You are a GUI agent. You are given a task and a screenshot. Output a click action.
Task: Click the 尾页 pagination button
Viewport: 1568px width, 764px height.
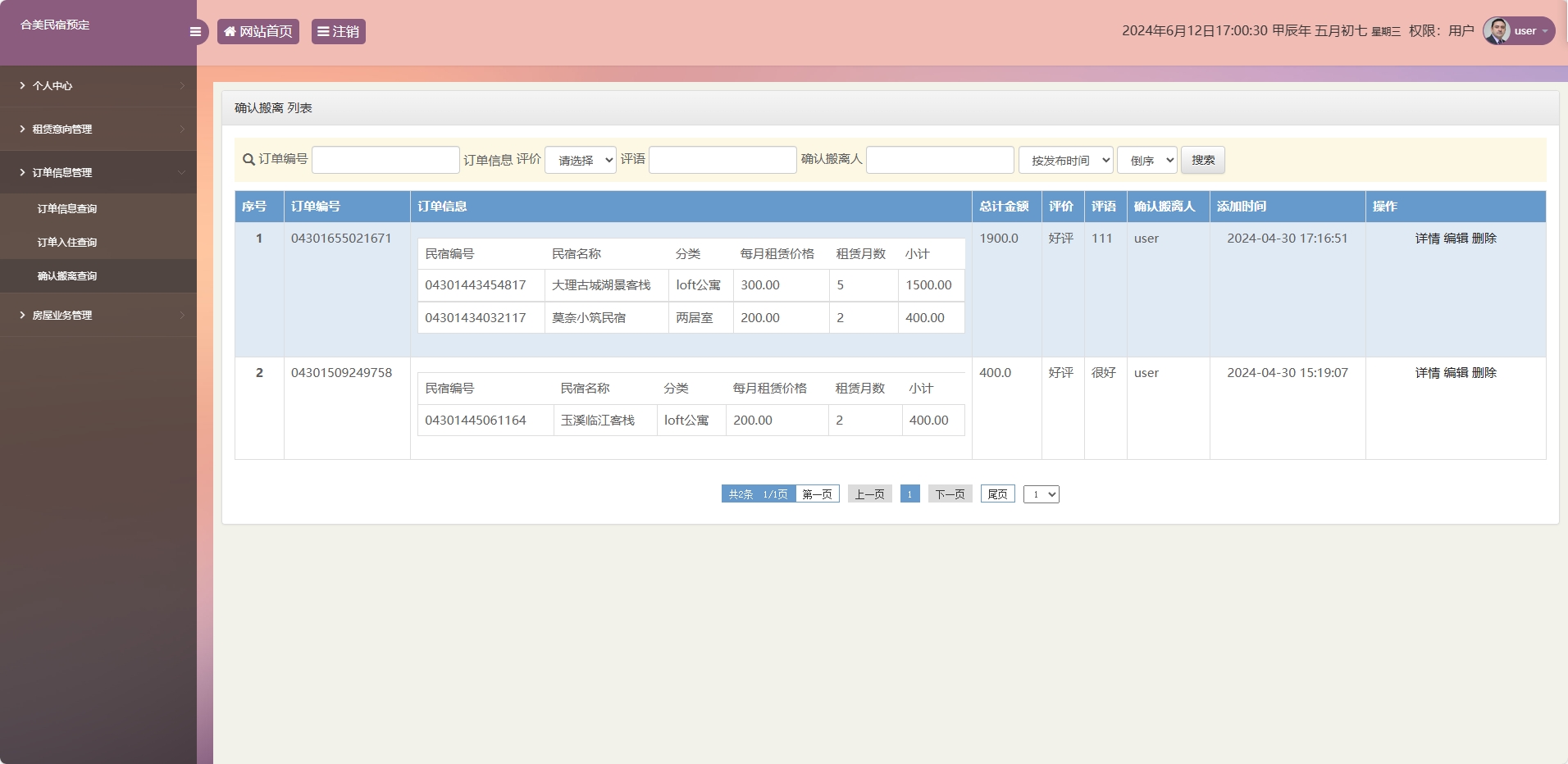[x=997, y=493]
